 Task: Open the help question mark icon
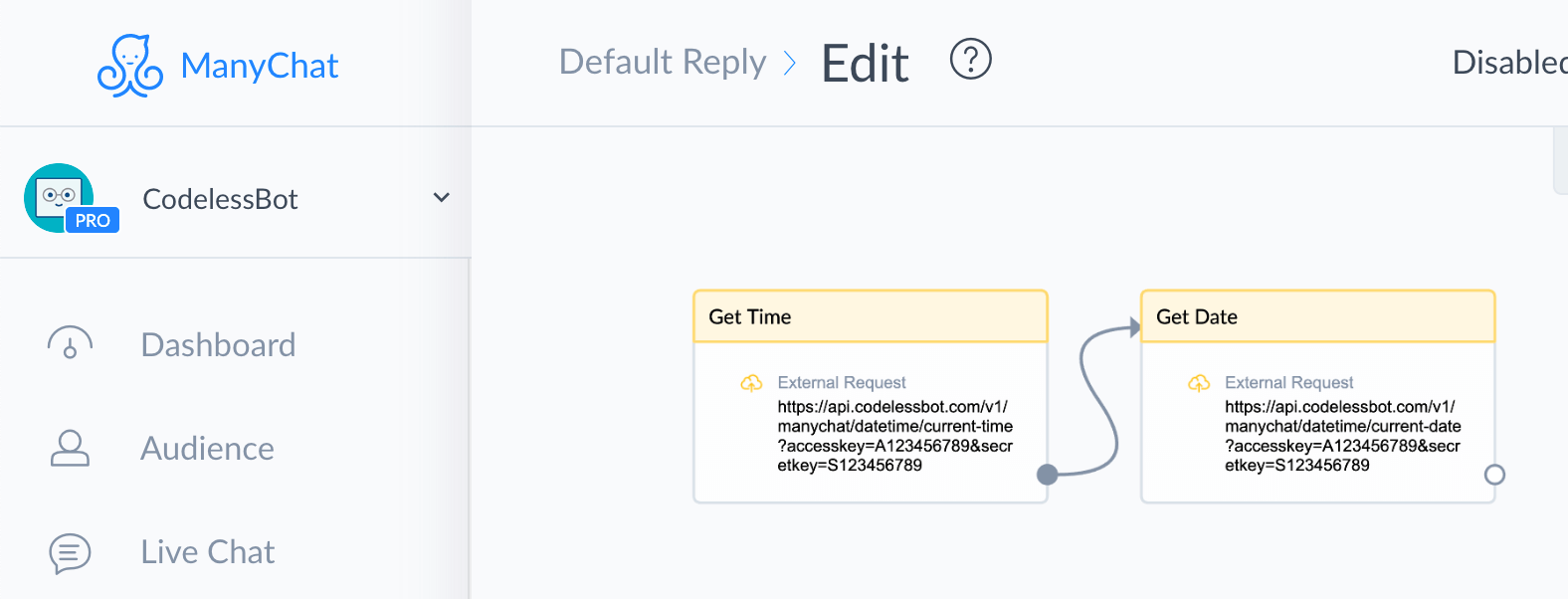(971, 59)
